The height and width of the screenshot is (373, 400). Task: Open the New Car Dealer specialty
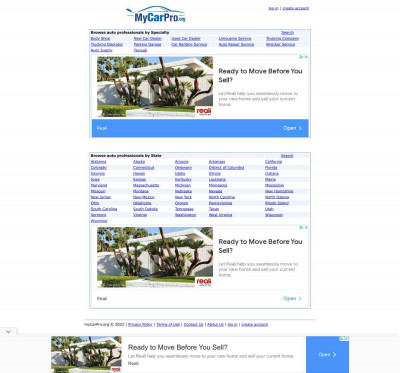(x=148, y=39)
